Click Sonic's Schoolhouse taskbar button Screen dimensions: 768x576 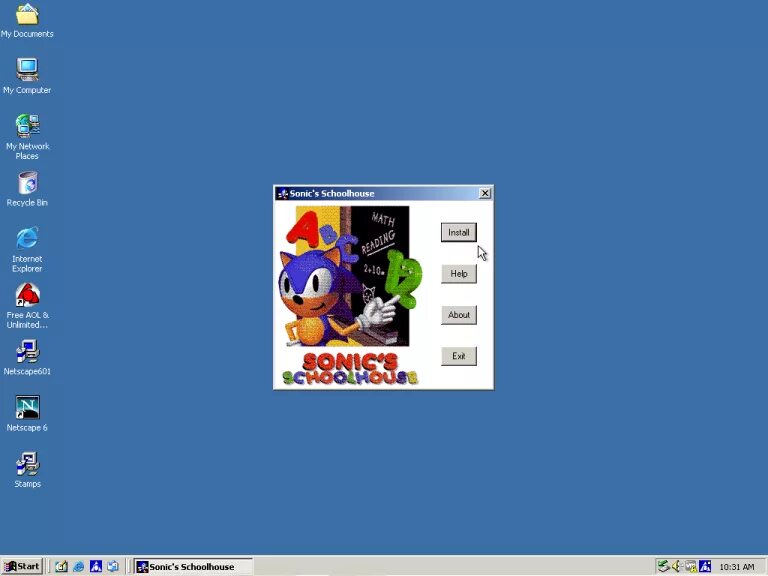(193, 567)
